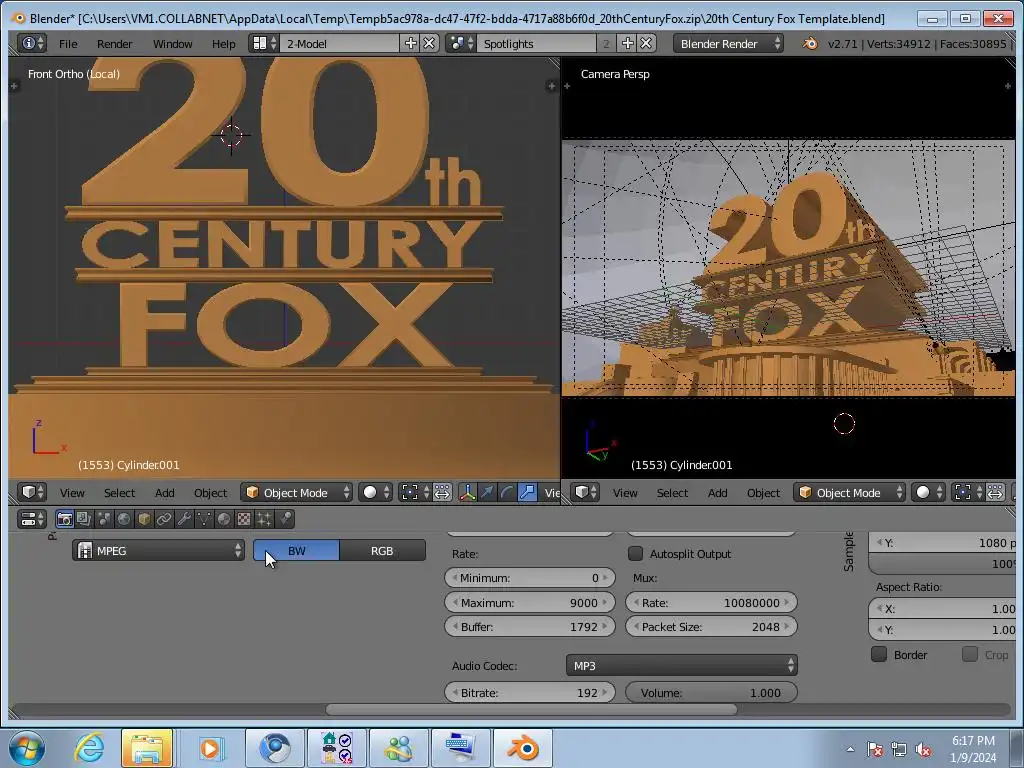Open the Object Data tab (triangle vertices icon)
This screenshot has width=1024, height=768.
coord(204,519)
